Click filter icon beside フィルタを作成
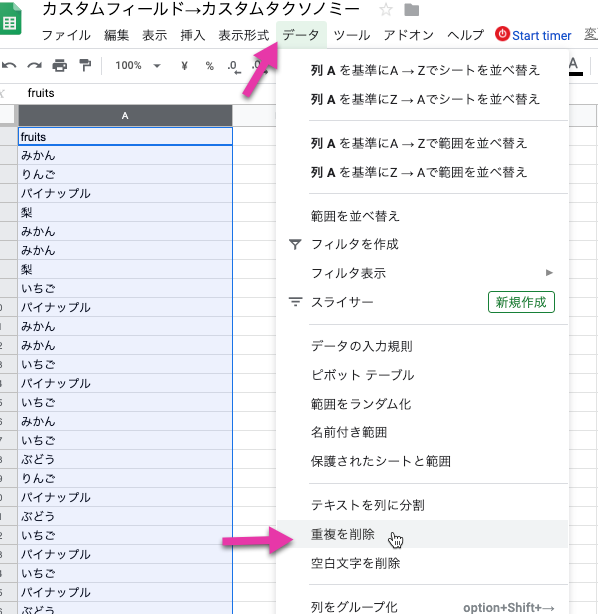598x614 pixels. 295,244
